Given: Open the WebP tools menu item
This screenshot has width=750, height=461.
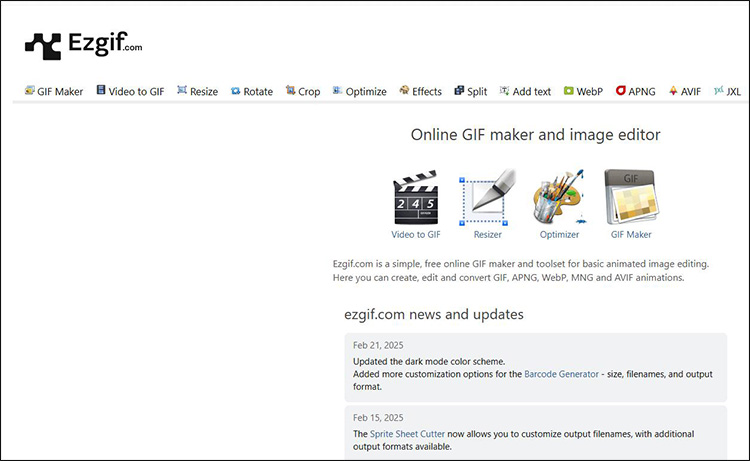Looking at the screenshot, I should (583, 91).
